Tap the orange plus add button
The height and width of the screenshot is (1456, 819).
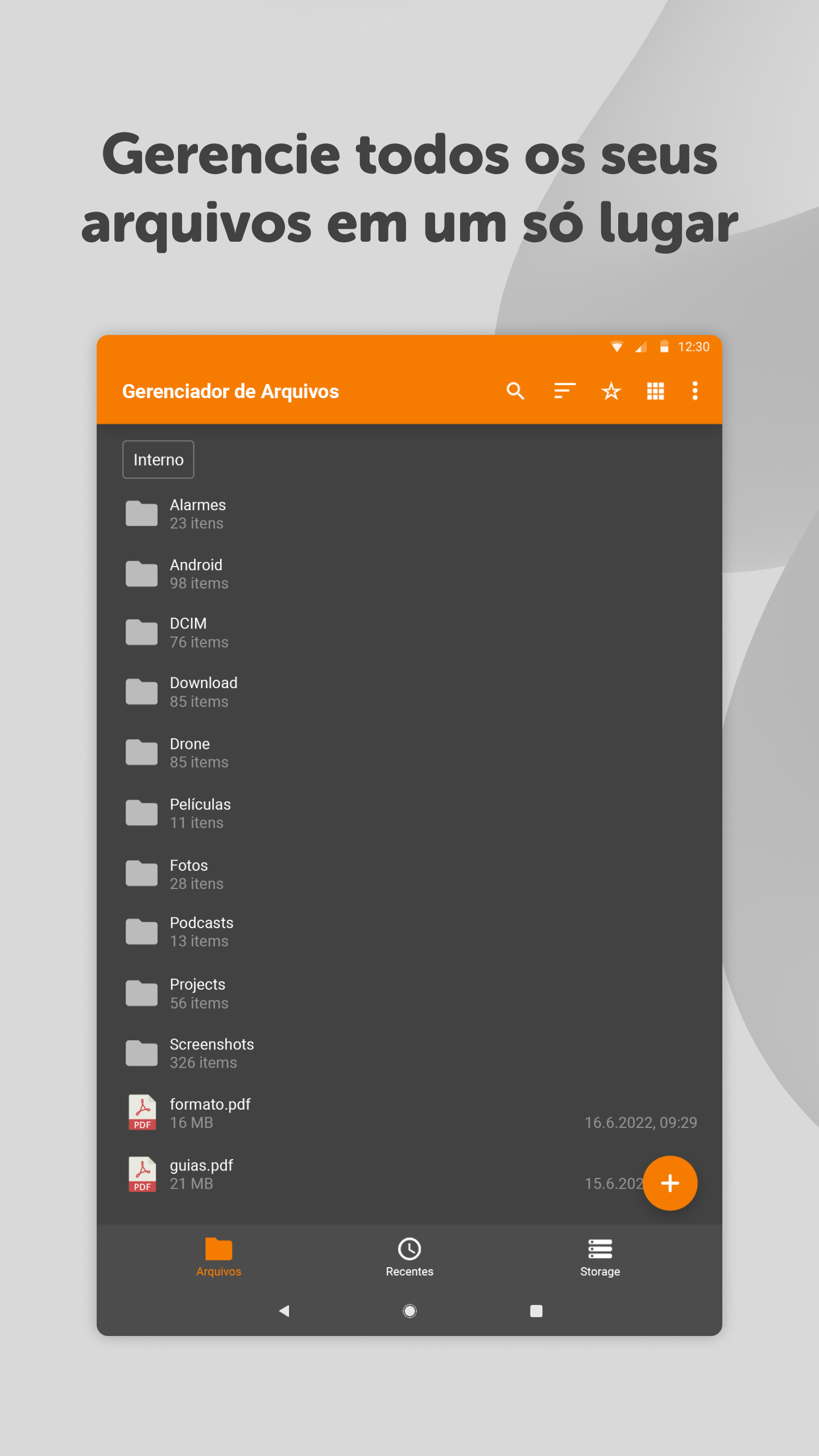(670, 1183)
